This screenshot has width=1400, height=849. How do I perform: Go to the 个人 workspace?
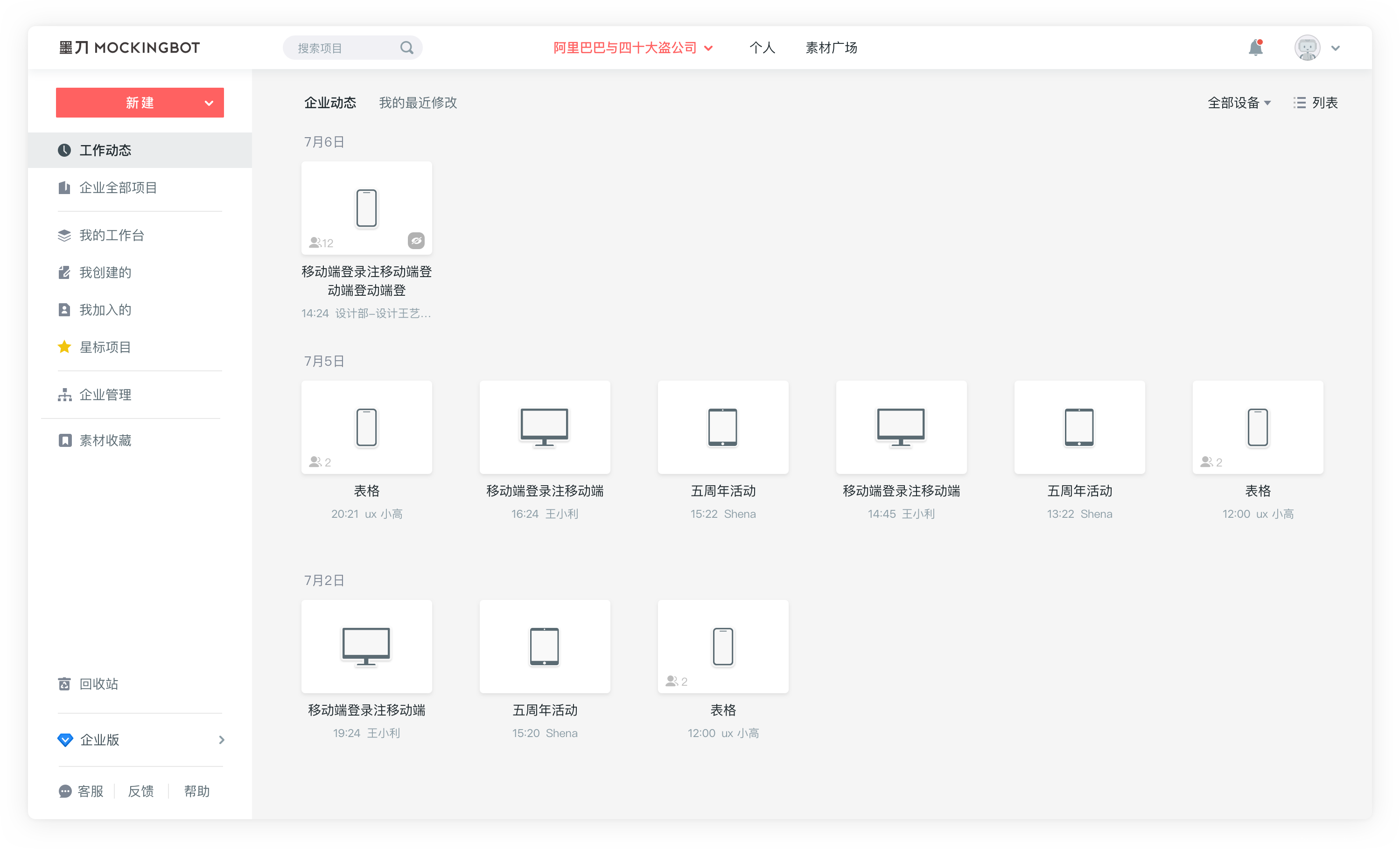point(763,48)
